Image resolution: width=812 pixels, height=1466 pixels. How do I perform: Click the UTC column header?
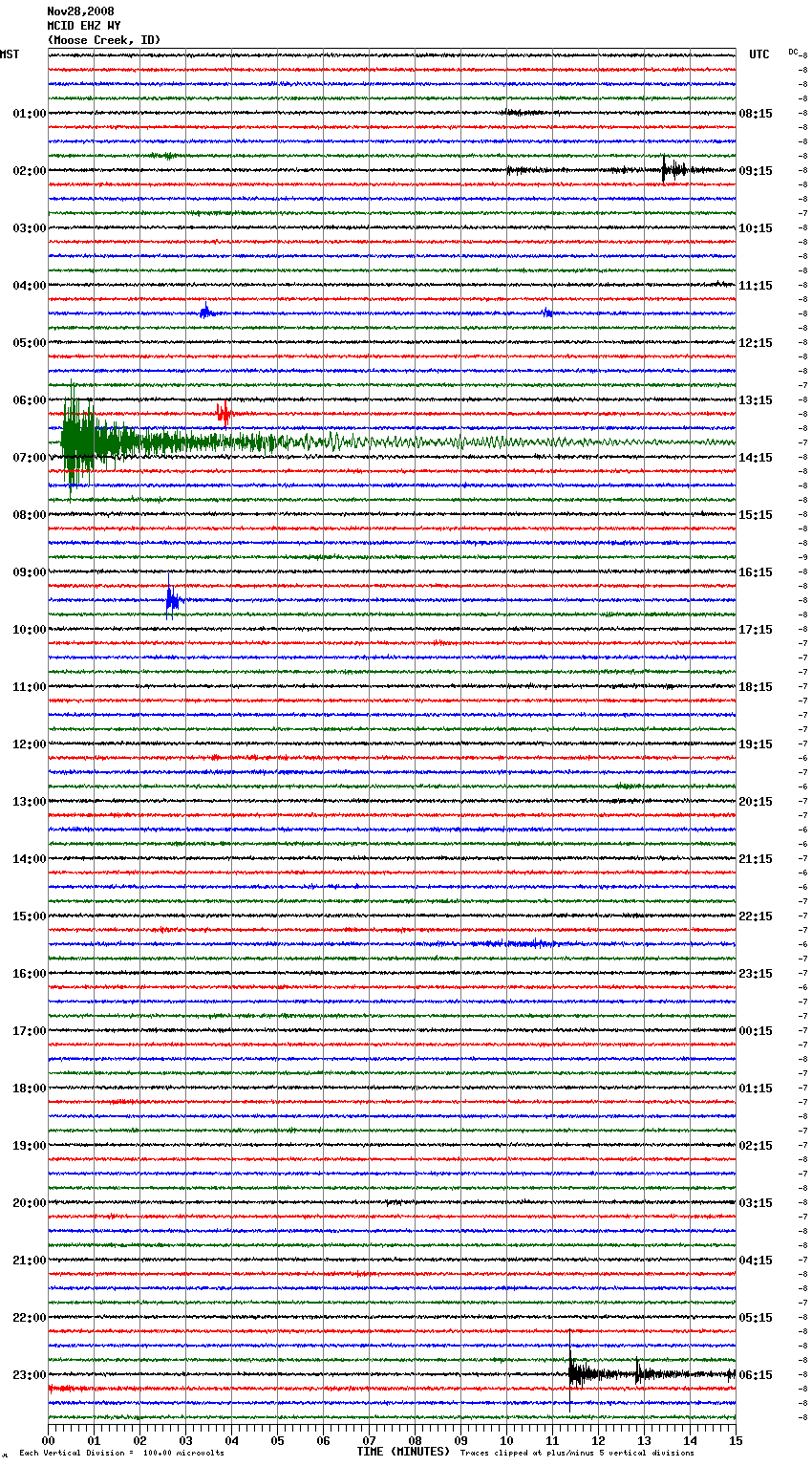click(x=759, y=54)
